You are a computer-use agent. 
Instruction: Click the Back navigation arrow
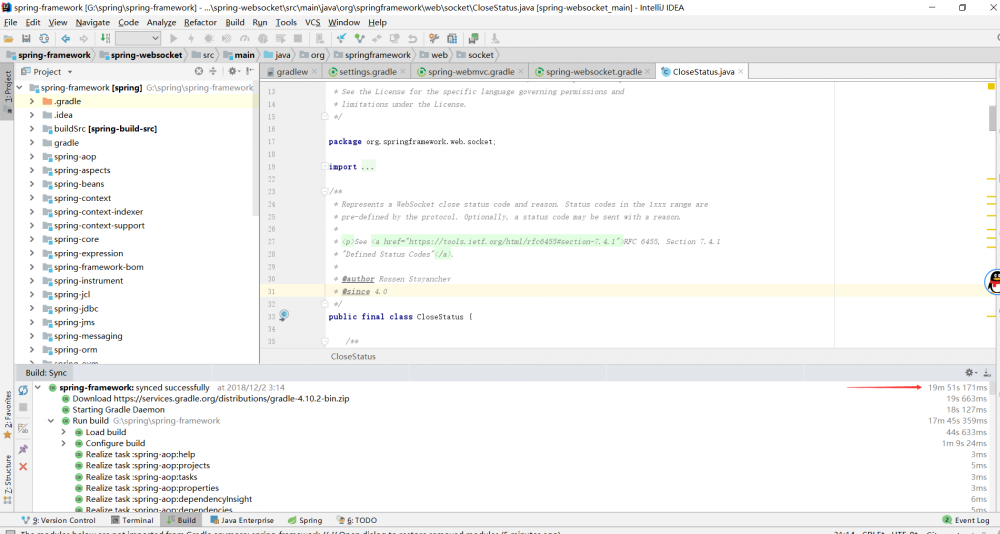pyautogui.click(x=65, y=38)
